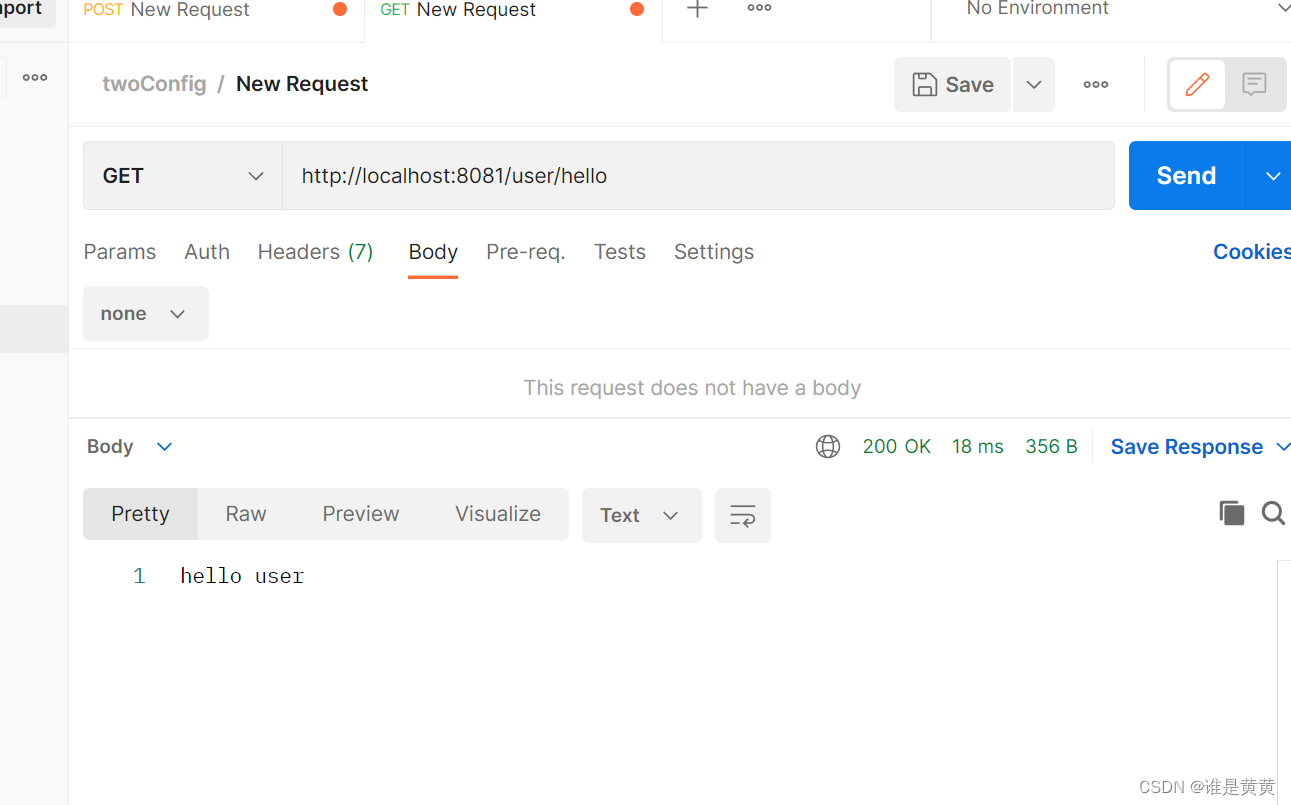The width and height of the screenshot is (1291, 805).
Task: Open sidebar three-dot options menu
Action: 35,77
